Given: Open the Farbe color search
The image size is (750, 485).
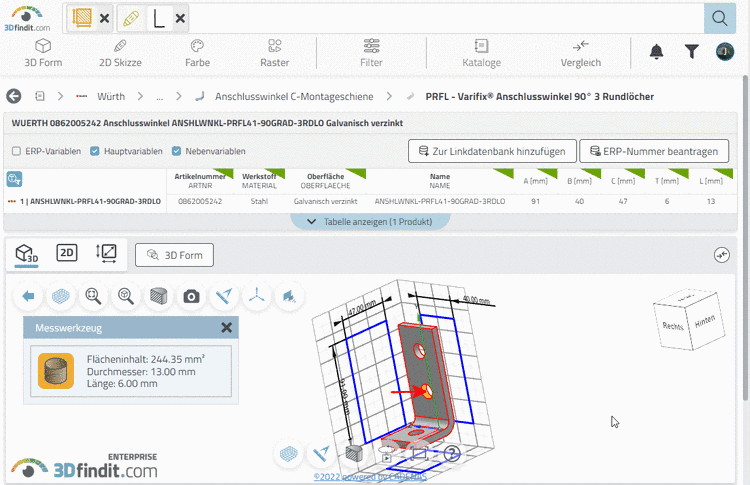Looking at the screenshot, I should [197, 53].
